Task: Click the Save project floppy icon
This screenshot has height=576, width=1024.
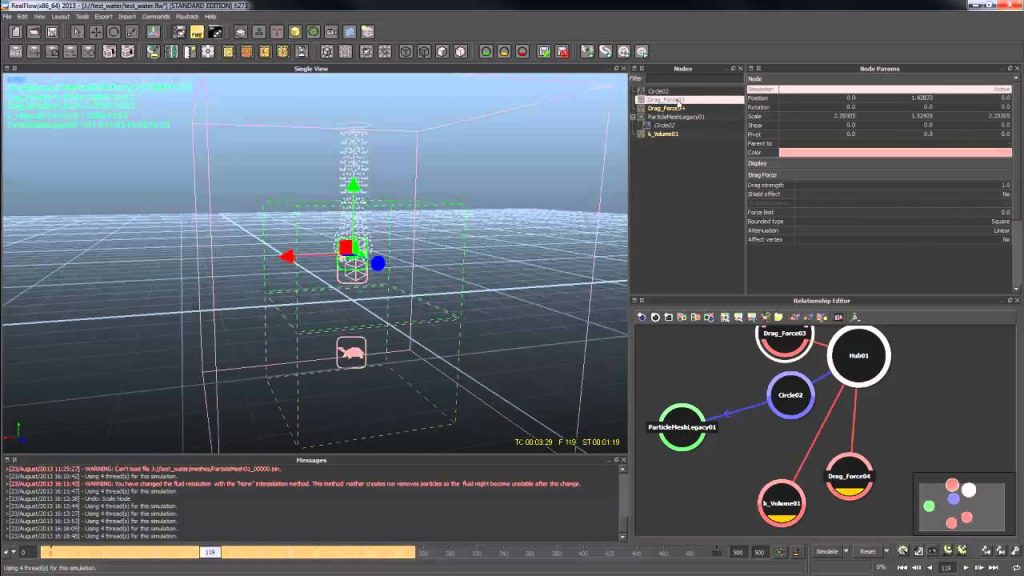Action: point(52,32)
